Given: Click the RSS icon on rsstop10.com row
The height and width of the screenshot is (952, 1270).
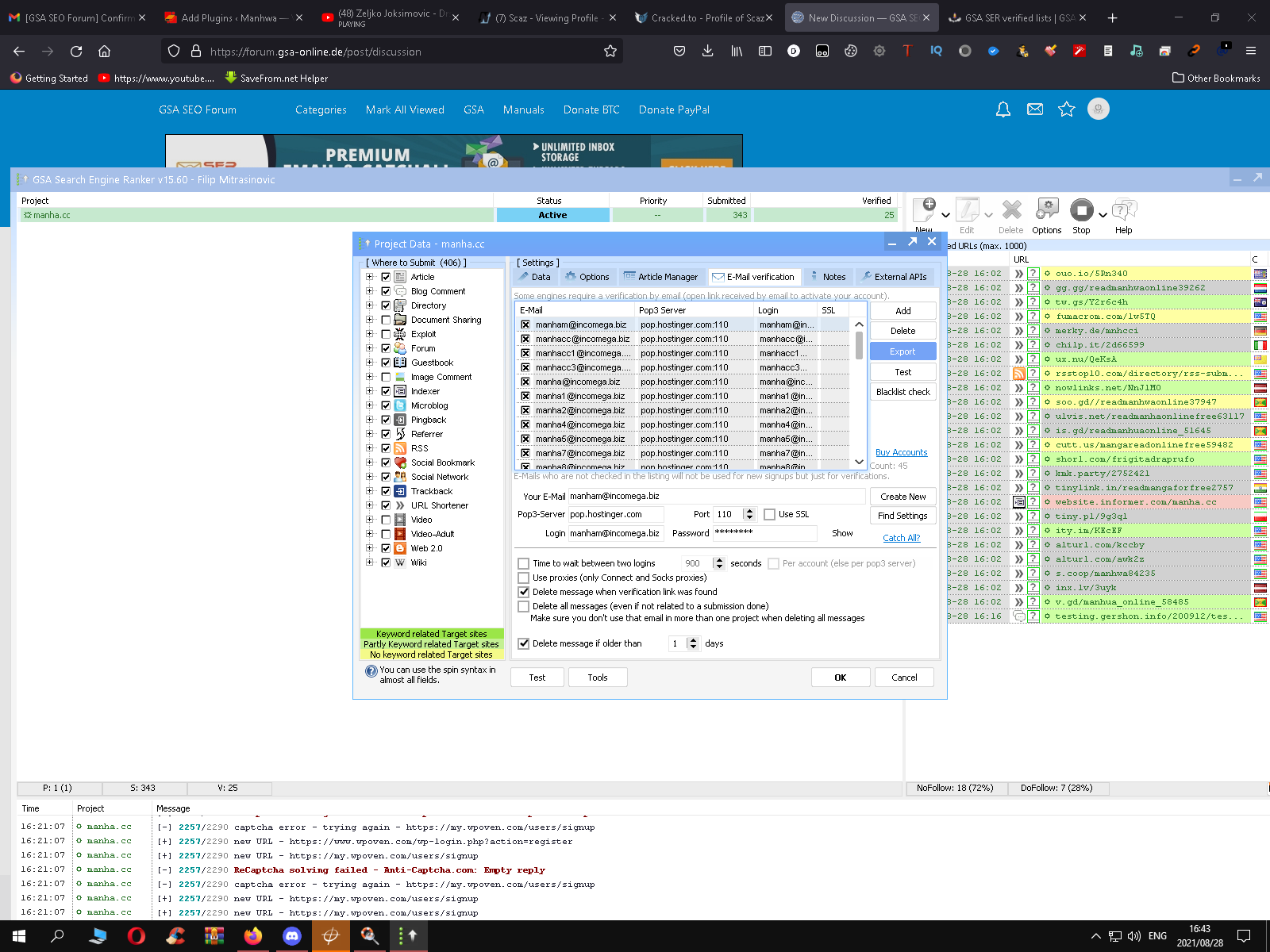Looking at the screenshot, I should pyautogui.click(x=1019, y=374).
